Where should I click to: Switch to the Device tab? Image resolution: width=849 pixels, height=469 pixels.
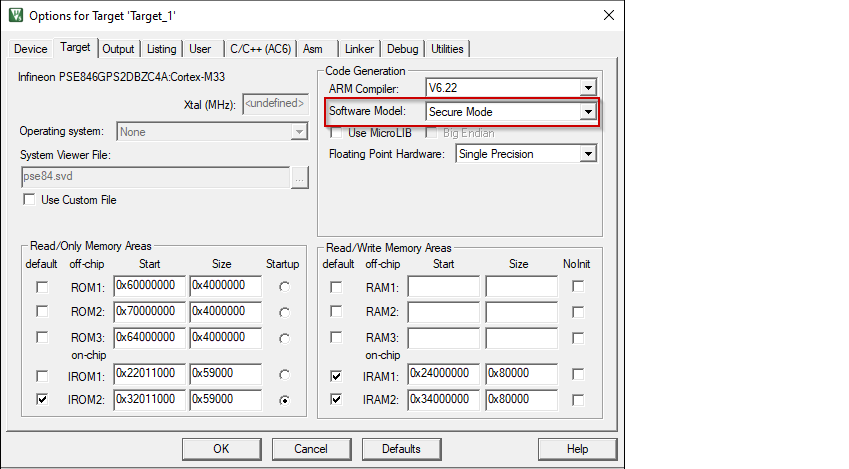(x=30, y=49)
